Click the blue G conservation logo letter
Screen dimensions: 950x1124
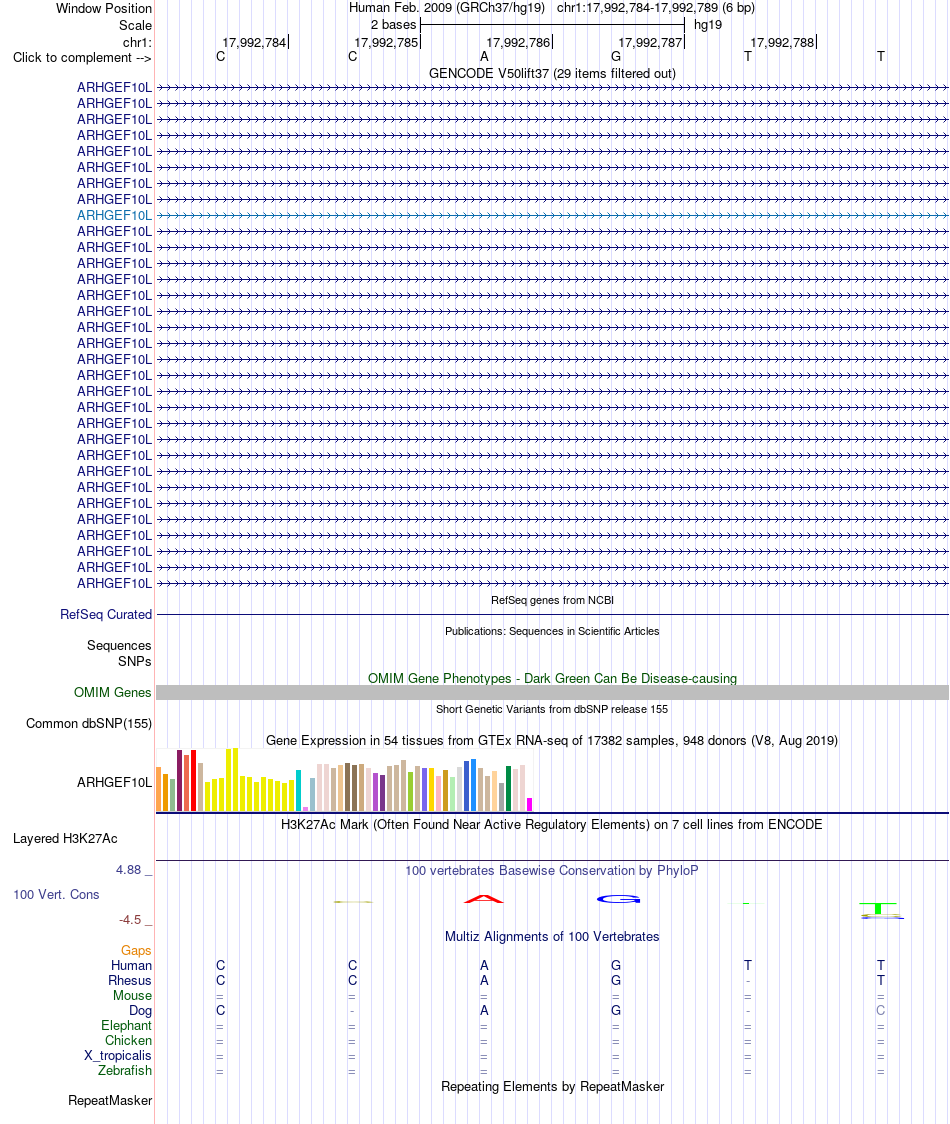[x=618, y=899]
